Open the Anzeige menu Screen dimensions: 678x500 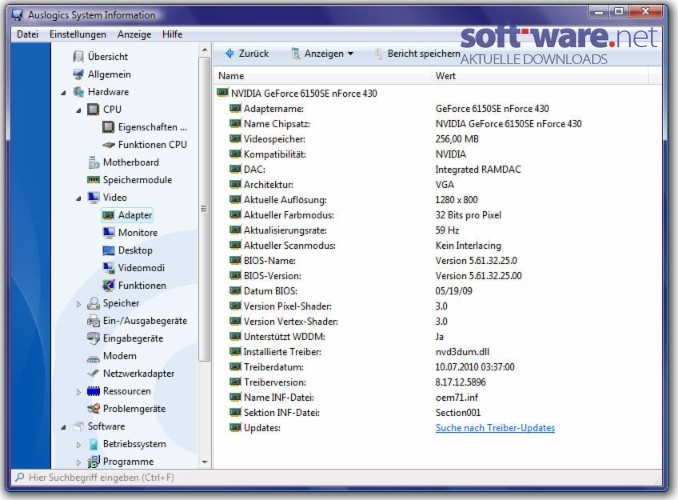click(134, 34)
